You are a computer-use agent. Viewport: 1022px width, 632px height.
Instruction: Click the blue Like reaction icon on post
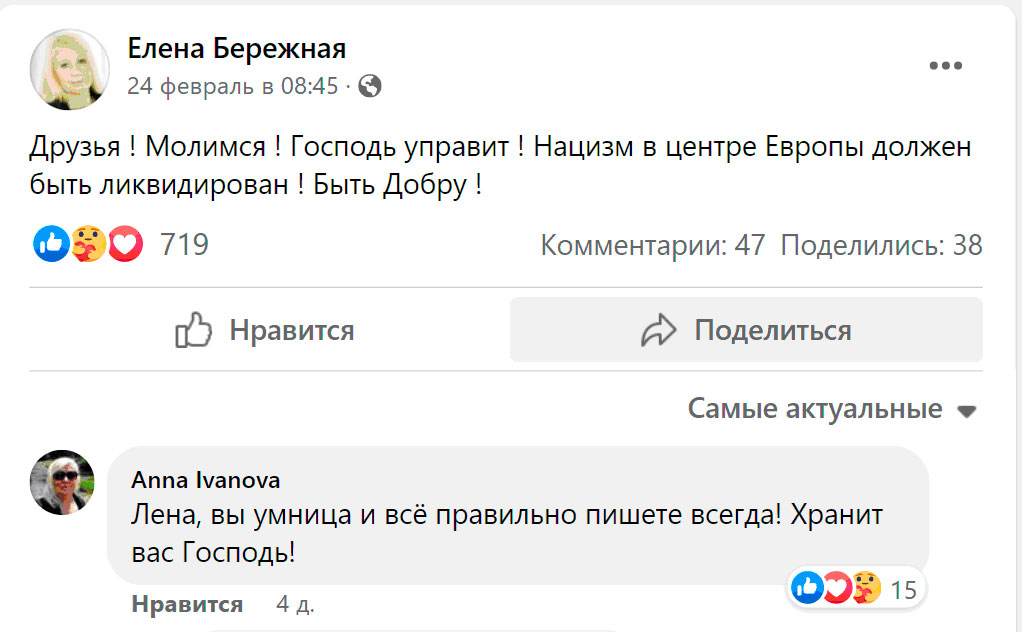51,244
